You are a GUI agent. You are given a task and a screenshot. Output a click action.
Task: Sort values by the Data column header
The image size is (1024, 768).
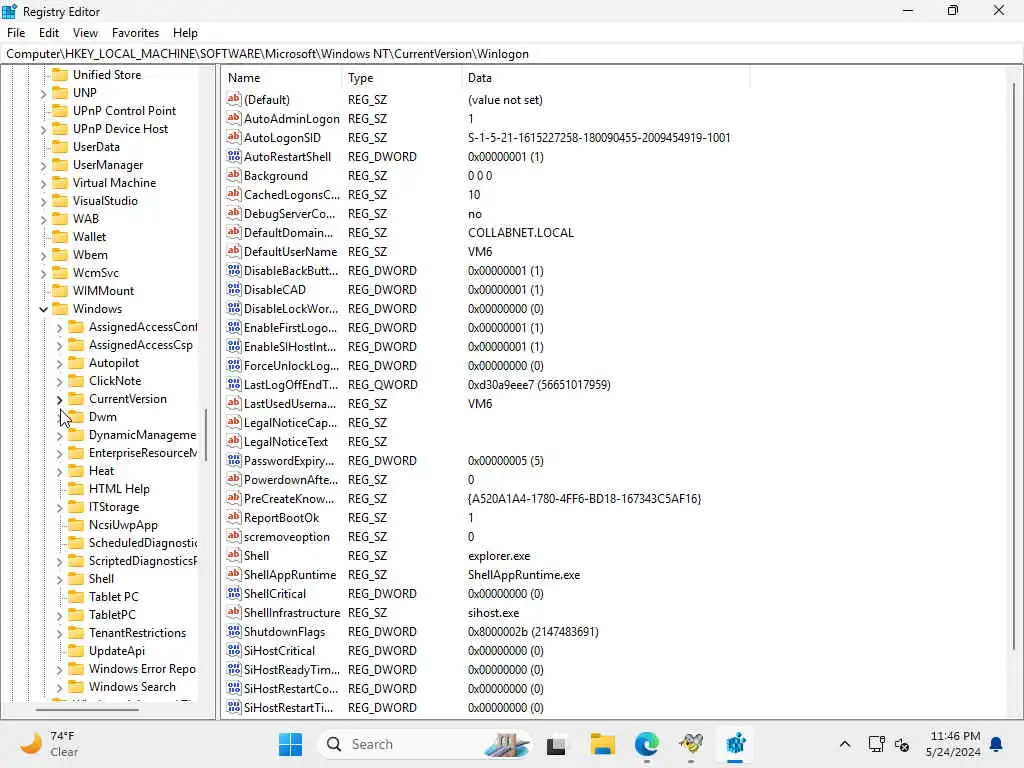pyautogui.click(x=605, y=78)
